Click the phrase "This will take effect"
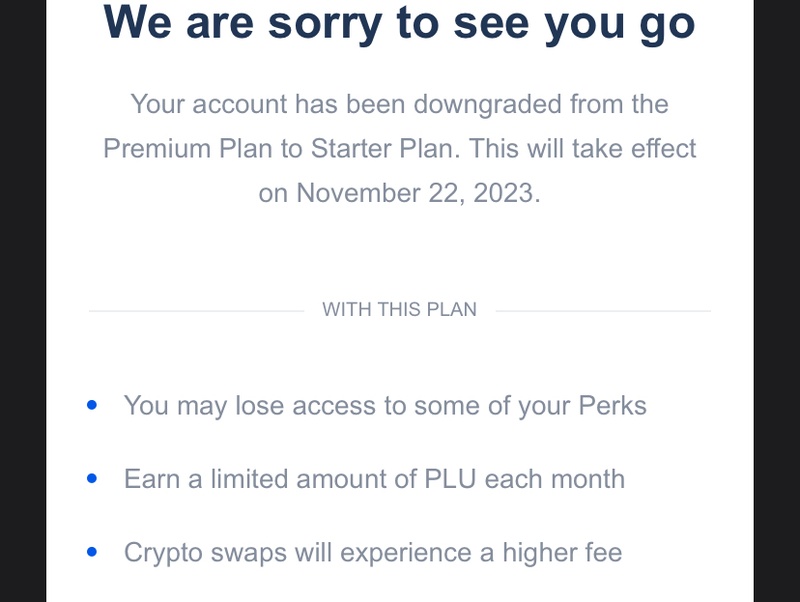The height and width of the screenshot is (602, 800). coord(583,149)
